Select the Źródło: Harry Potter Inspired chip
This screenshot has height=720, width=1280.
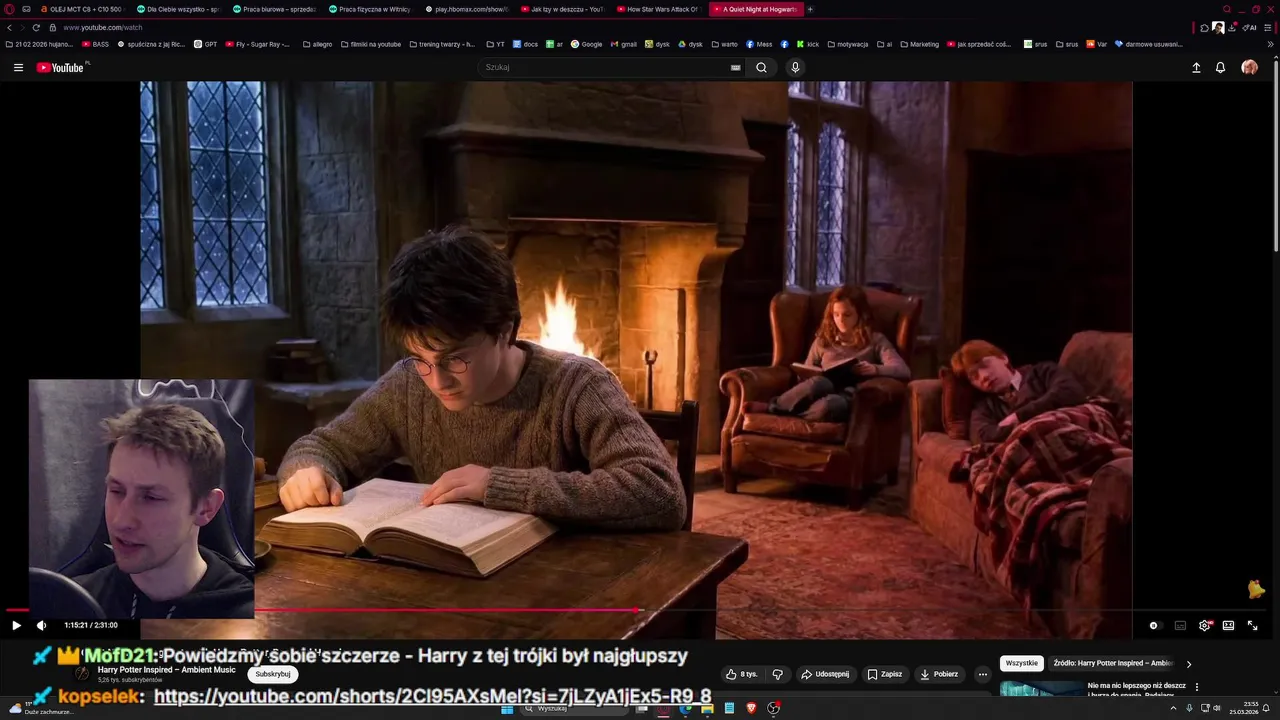point(1112,663)
